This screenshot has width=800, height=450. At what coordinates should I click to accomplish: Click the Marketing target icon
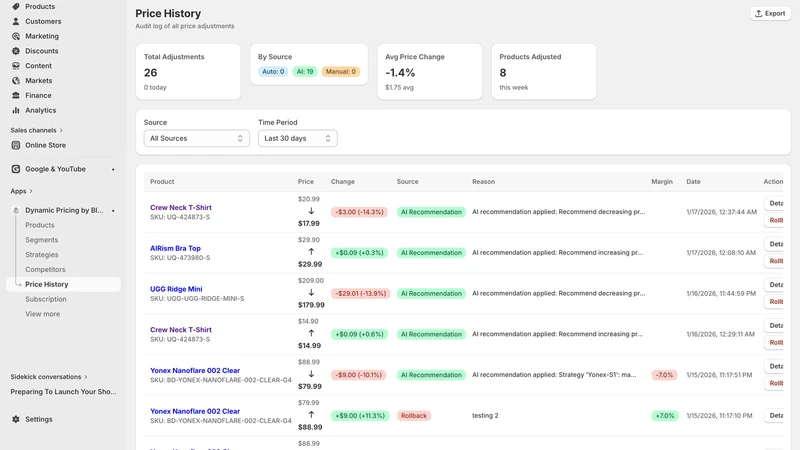point(16,36)
